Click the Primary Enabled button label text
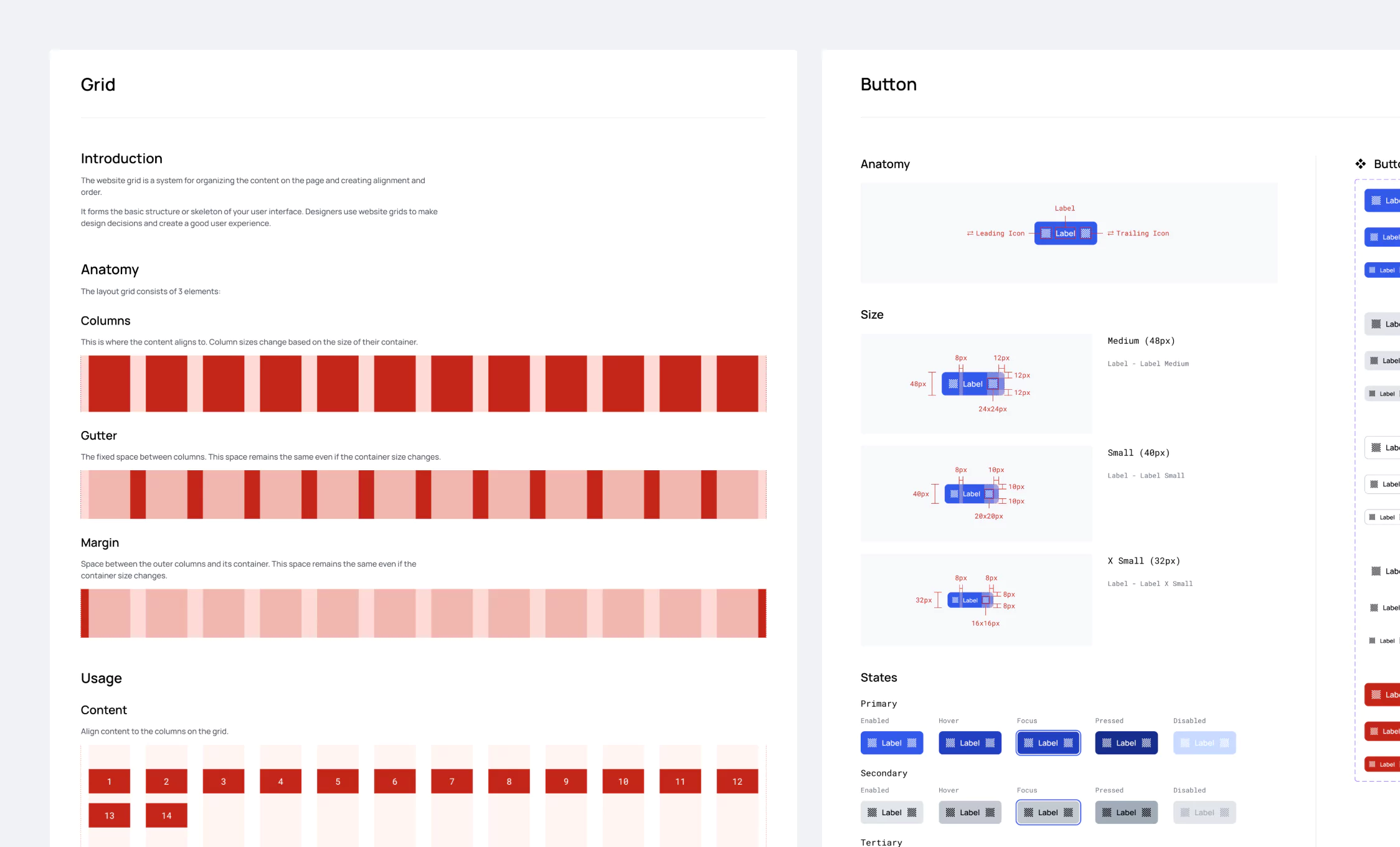This screenshot has height=847, width=1400. [x=892, y=743]
